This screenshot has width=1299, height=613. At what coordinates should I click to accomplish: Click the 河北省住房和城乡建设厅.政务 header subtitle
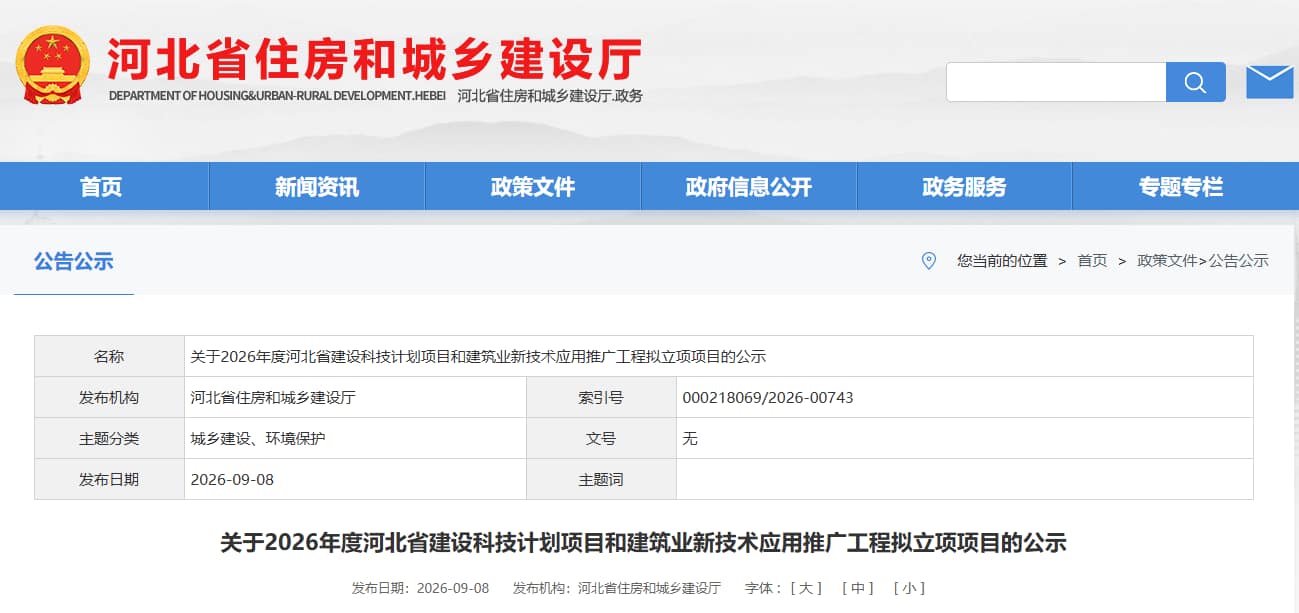click(550, 96)
